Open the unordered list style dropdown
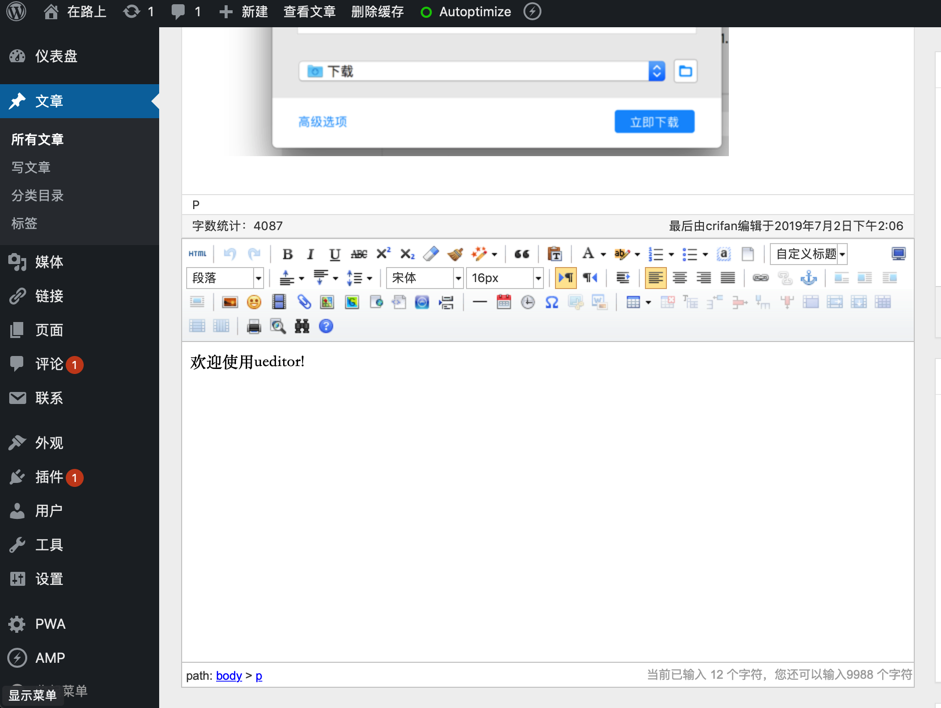The image size is (941, 708). 705,254
